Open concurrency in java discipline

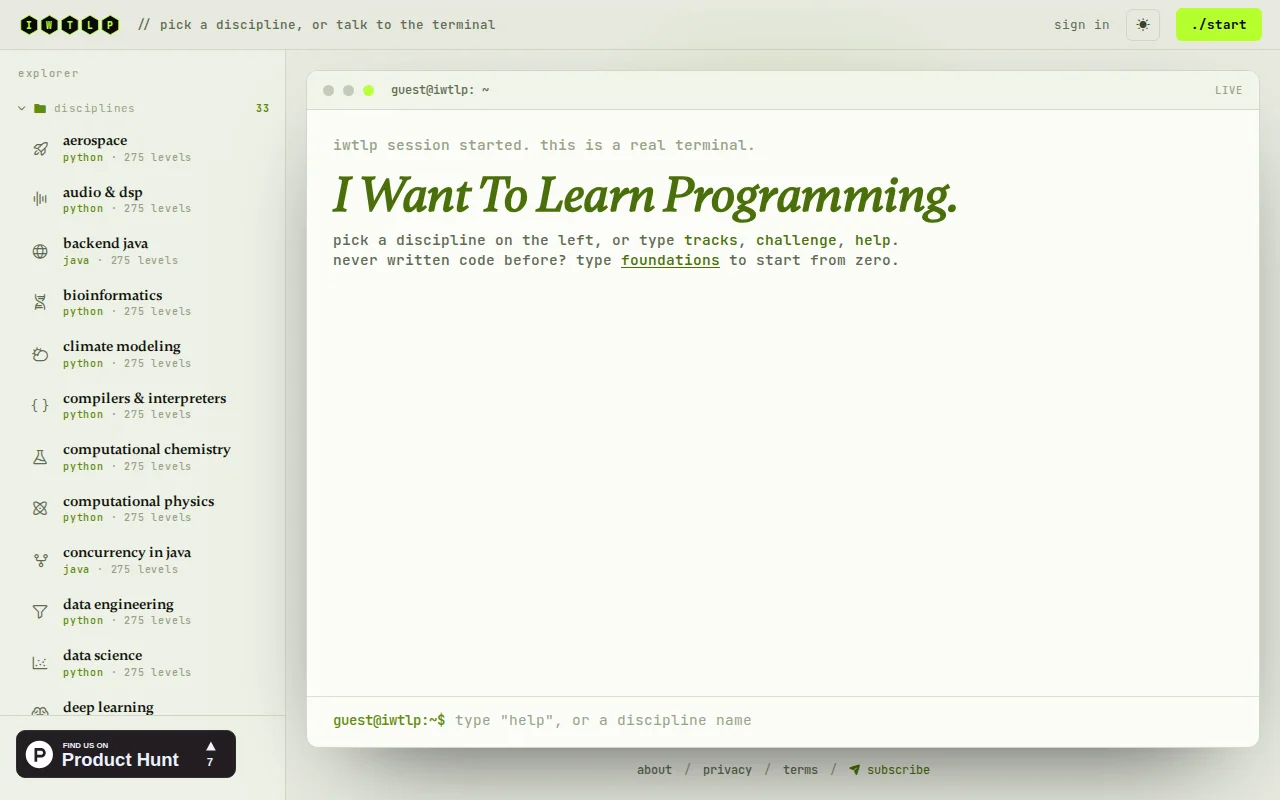[142, 560]
